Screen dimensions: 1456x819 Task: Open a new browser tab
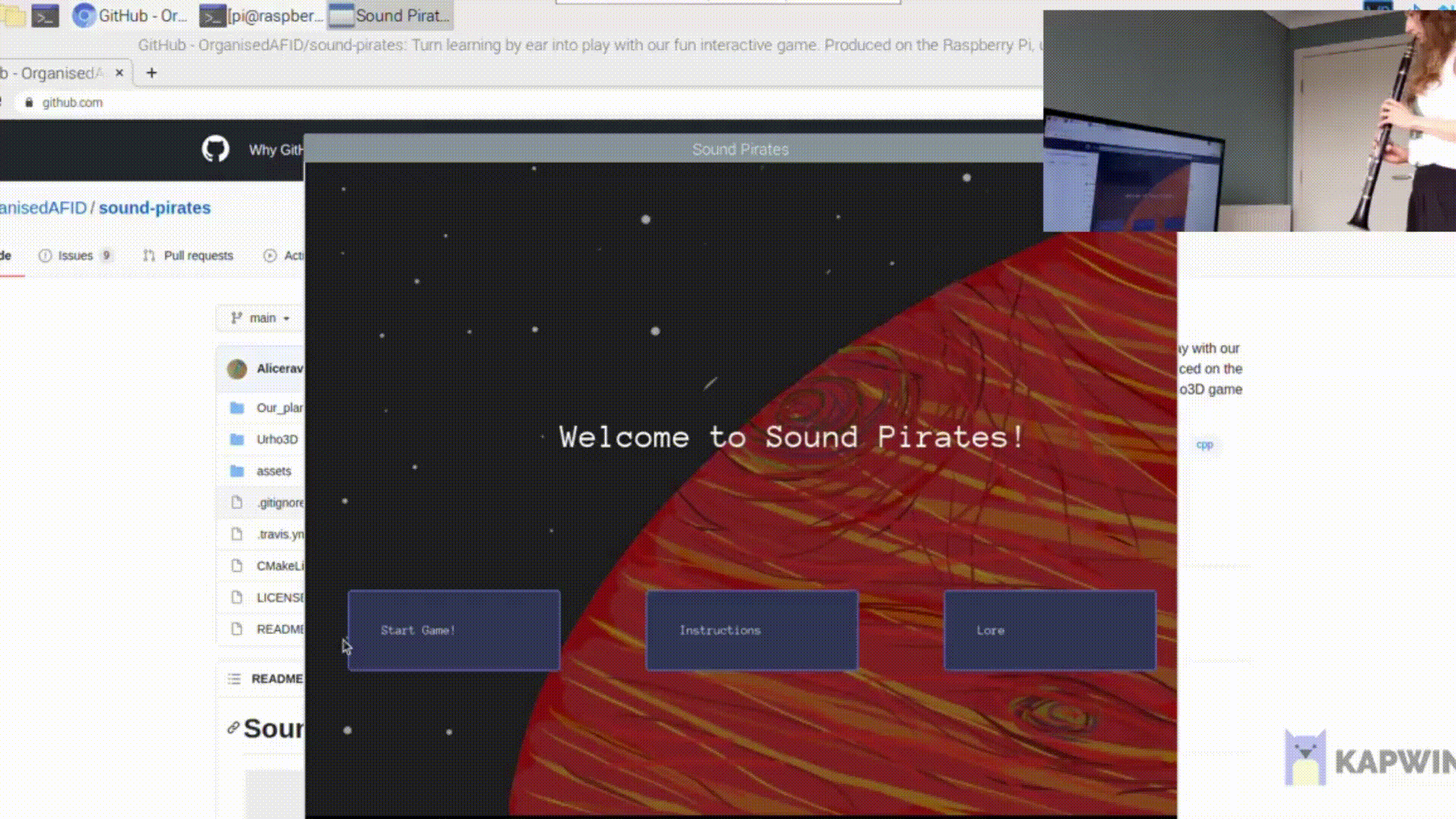tap(152, 73)
